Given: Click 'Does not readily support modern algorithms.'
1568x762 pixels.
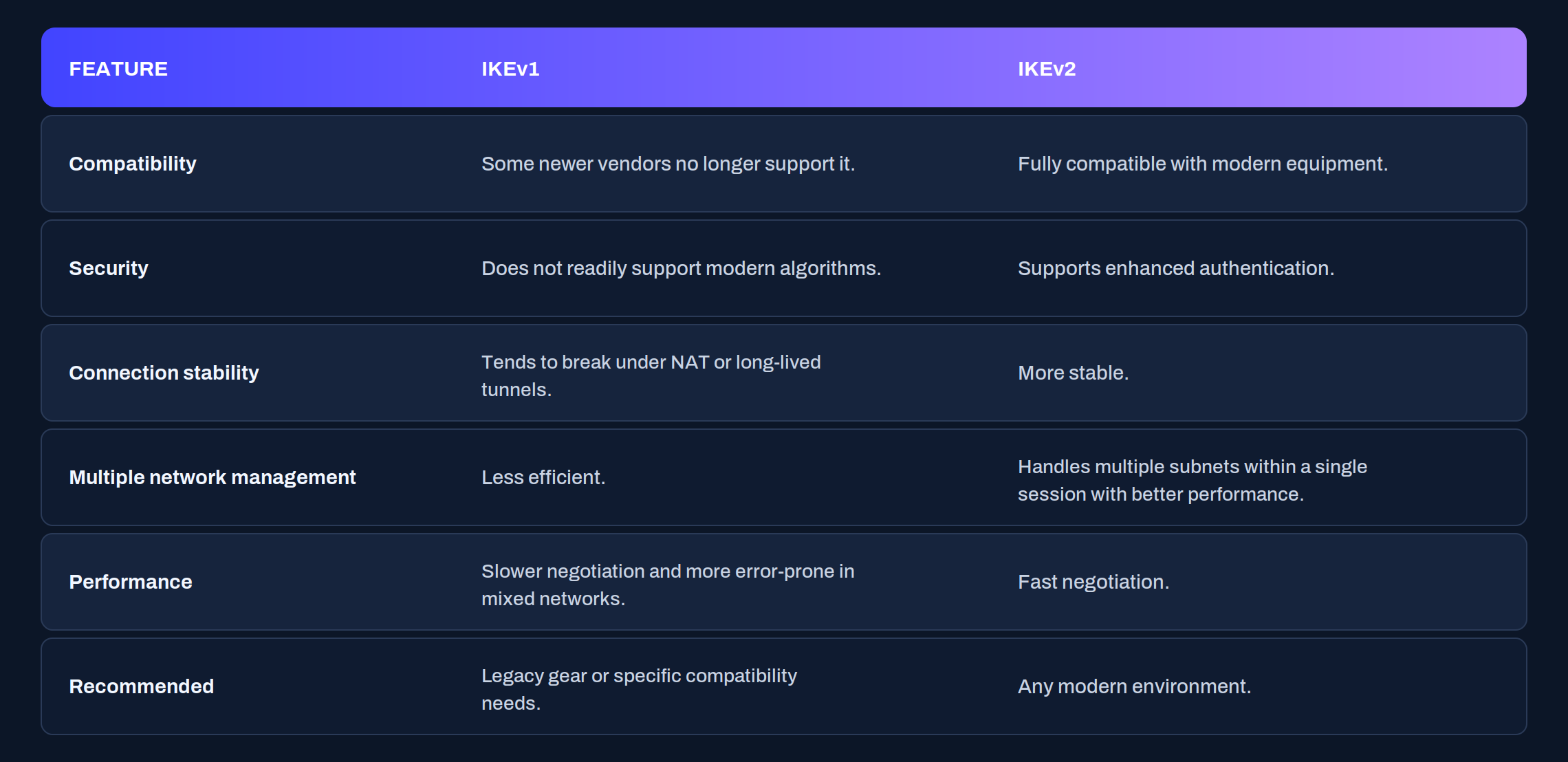Looking at the screenshot, I should (x=681, y=268).
